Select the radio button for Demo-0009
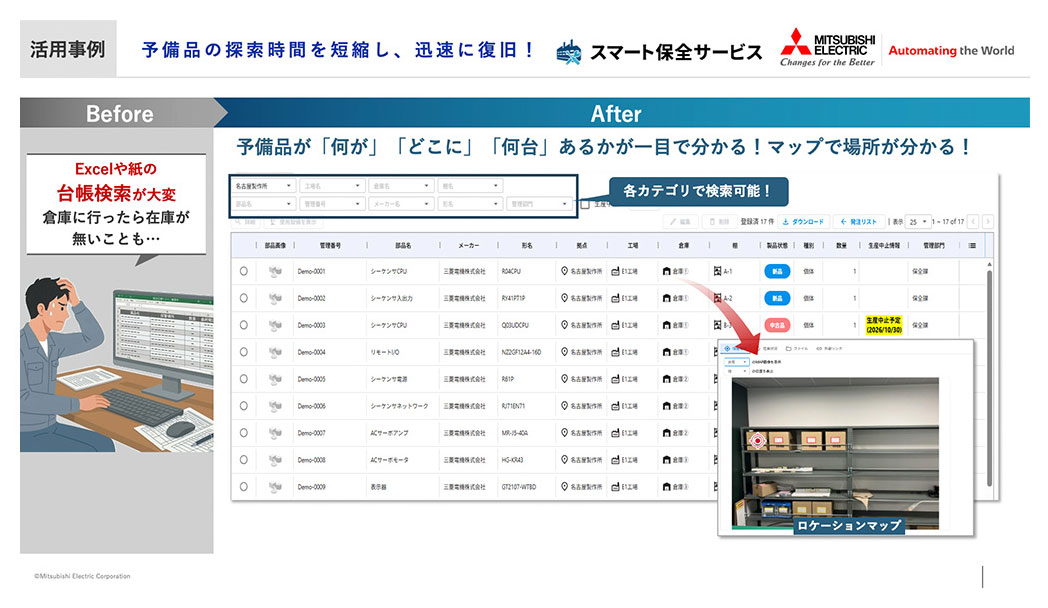The image size is (1048, 608). [x=243, y=486]
